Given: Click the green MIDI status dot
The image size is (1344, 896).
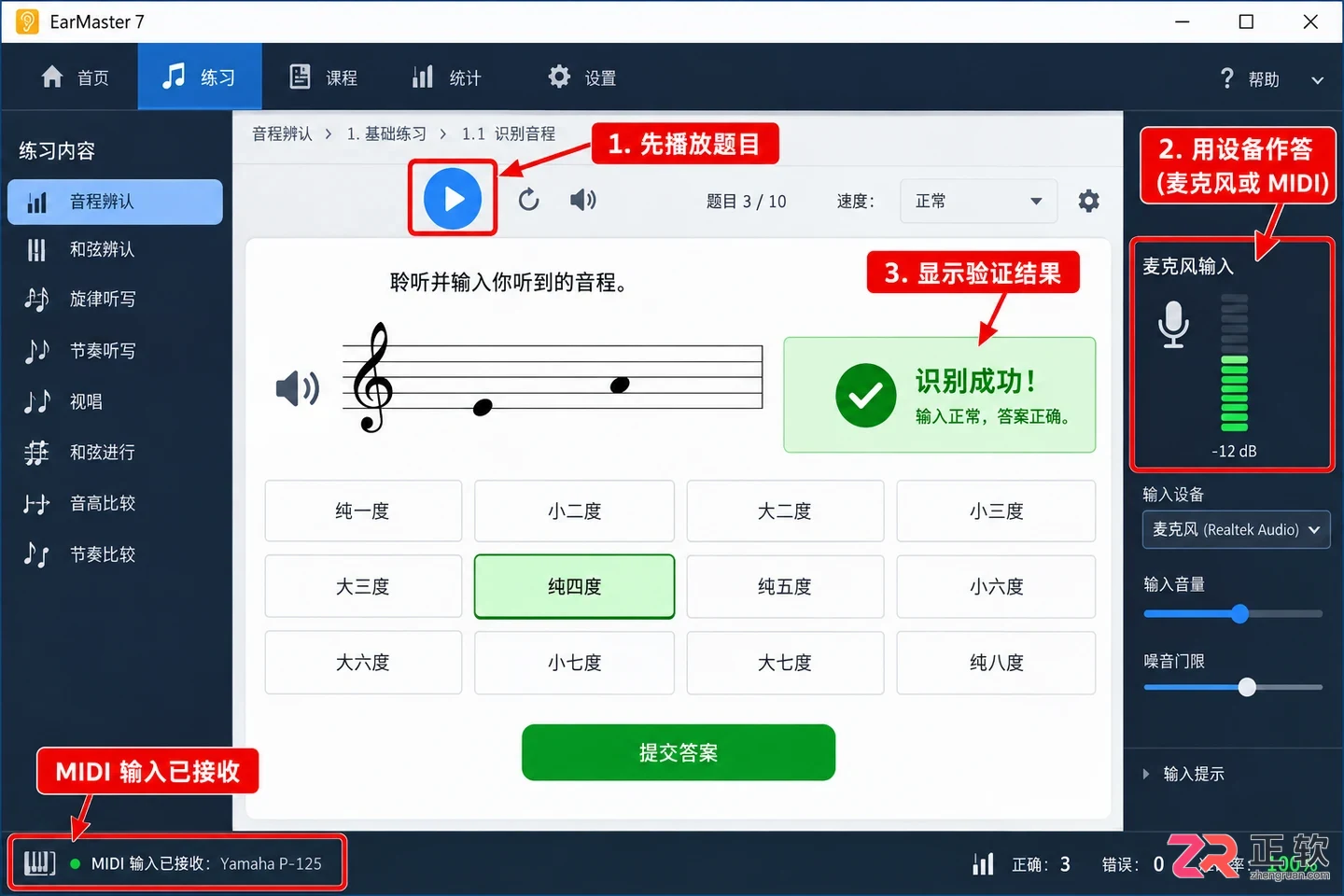Looking at the screenshot, I should pos(75,863).
